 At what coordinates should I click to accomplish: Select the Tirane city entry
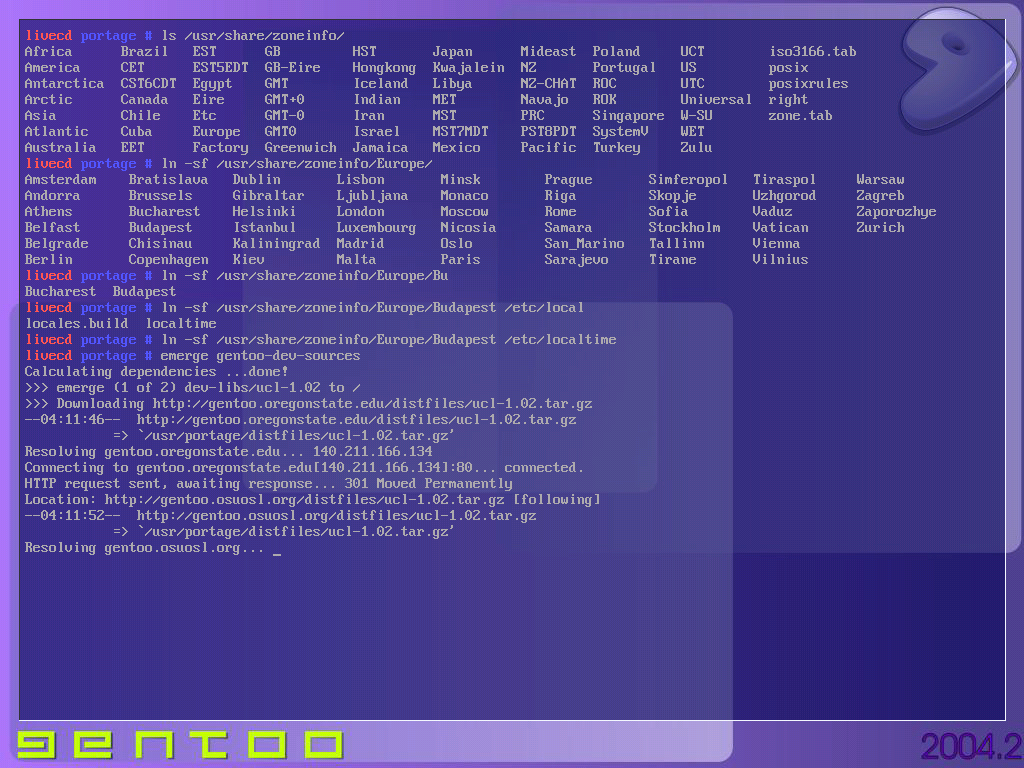tap(673, 259)
